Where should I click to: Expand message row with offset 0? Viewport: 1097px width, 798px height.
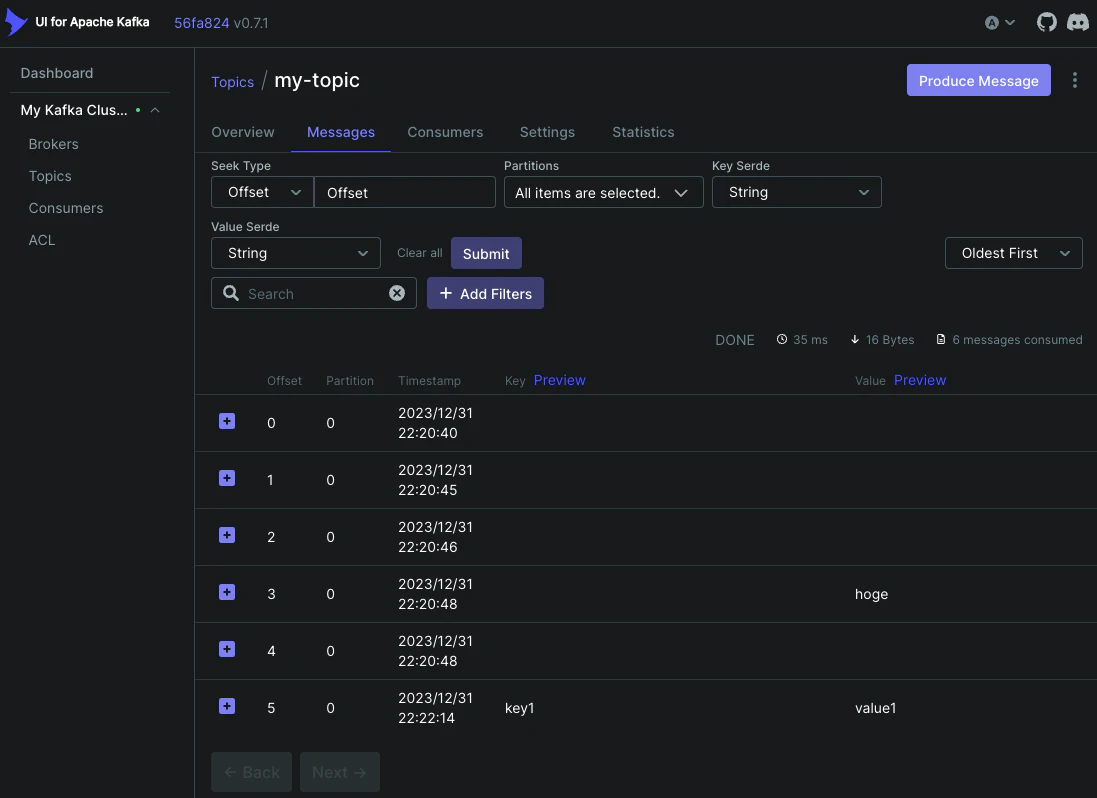tap(227, 421)
